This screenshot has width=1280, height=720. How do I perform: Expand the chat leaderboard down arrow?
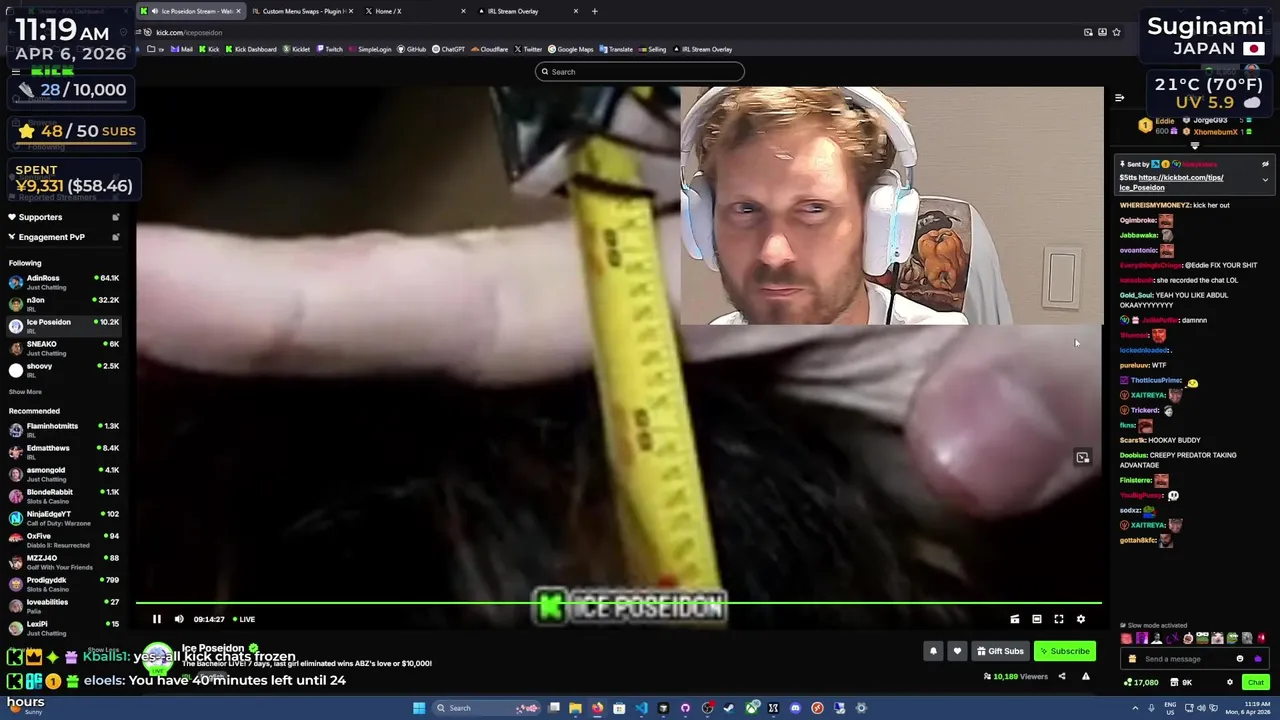coord(1194,146)
